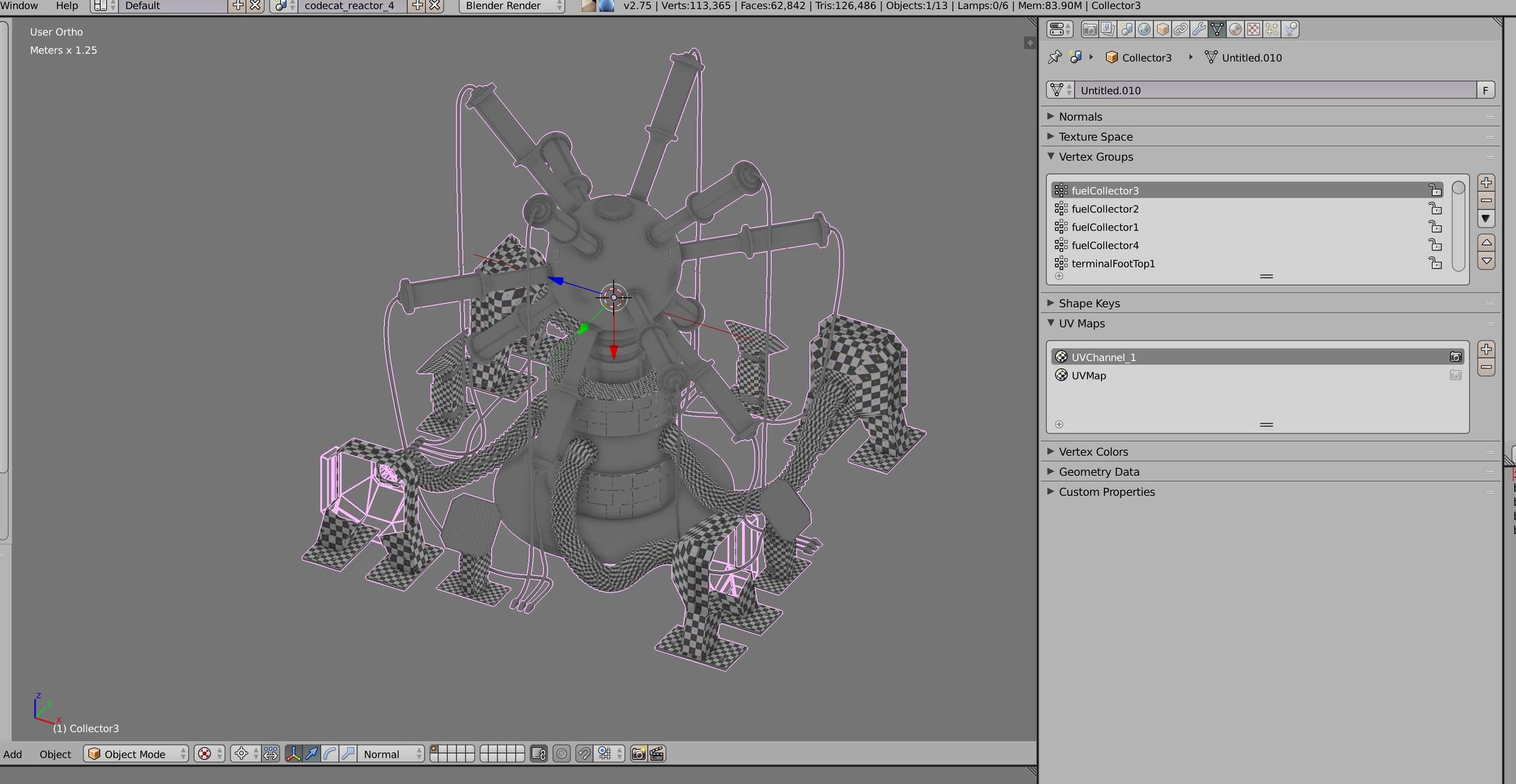Open the Modifiers wrench tab
This screenshot has height=784, width=1516.
coord(1199,29)
